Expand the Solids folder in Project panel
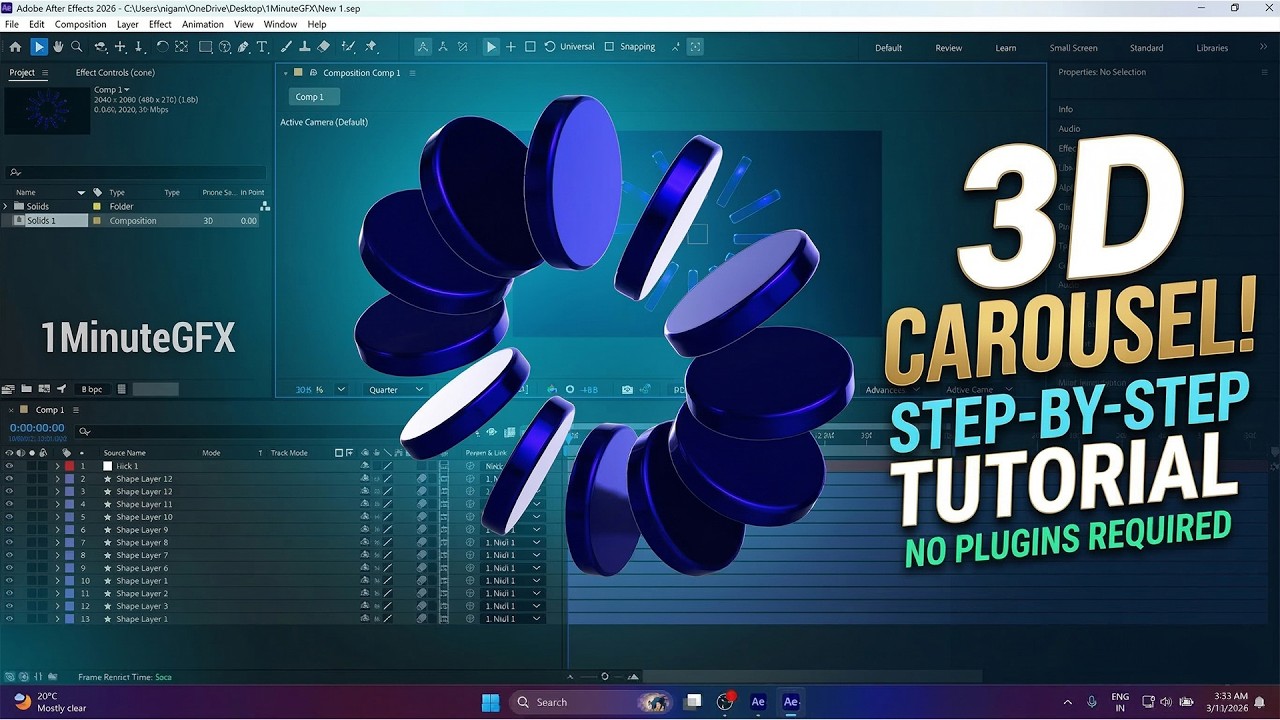 click(x=6, y=206)
